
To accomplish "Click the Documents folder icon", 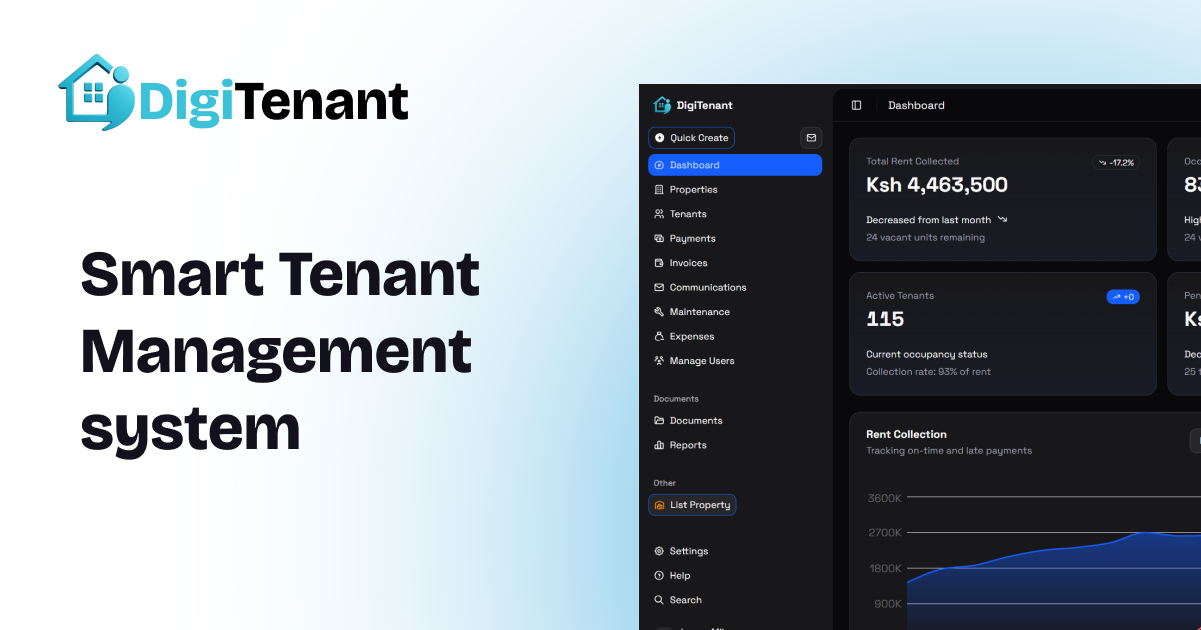I will coord(659,421).
